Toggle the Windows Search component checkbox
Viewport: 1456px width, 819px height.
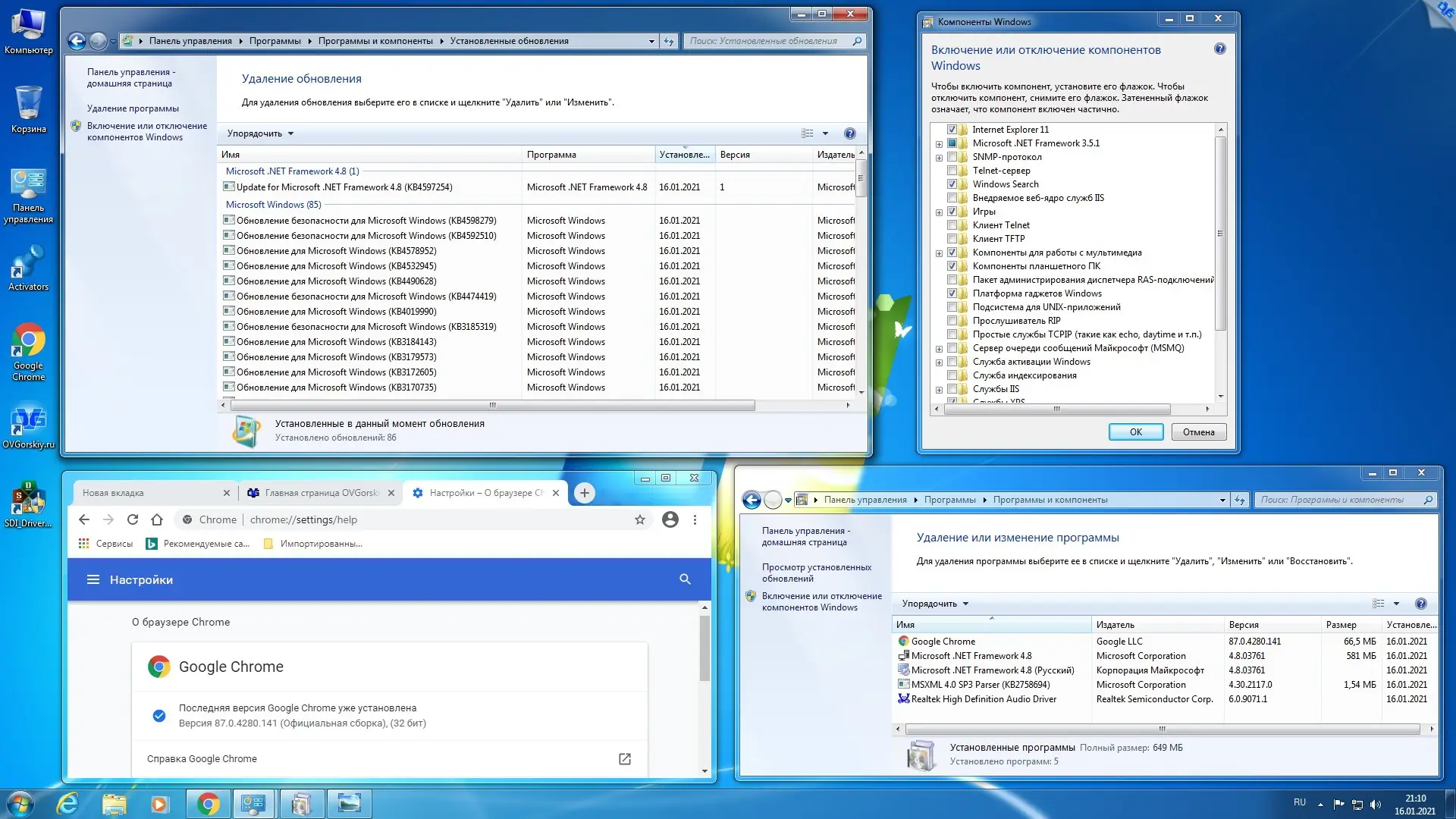952,184
